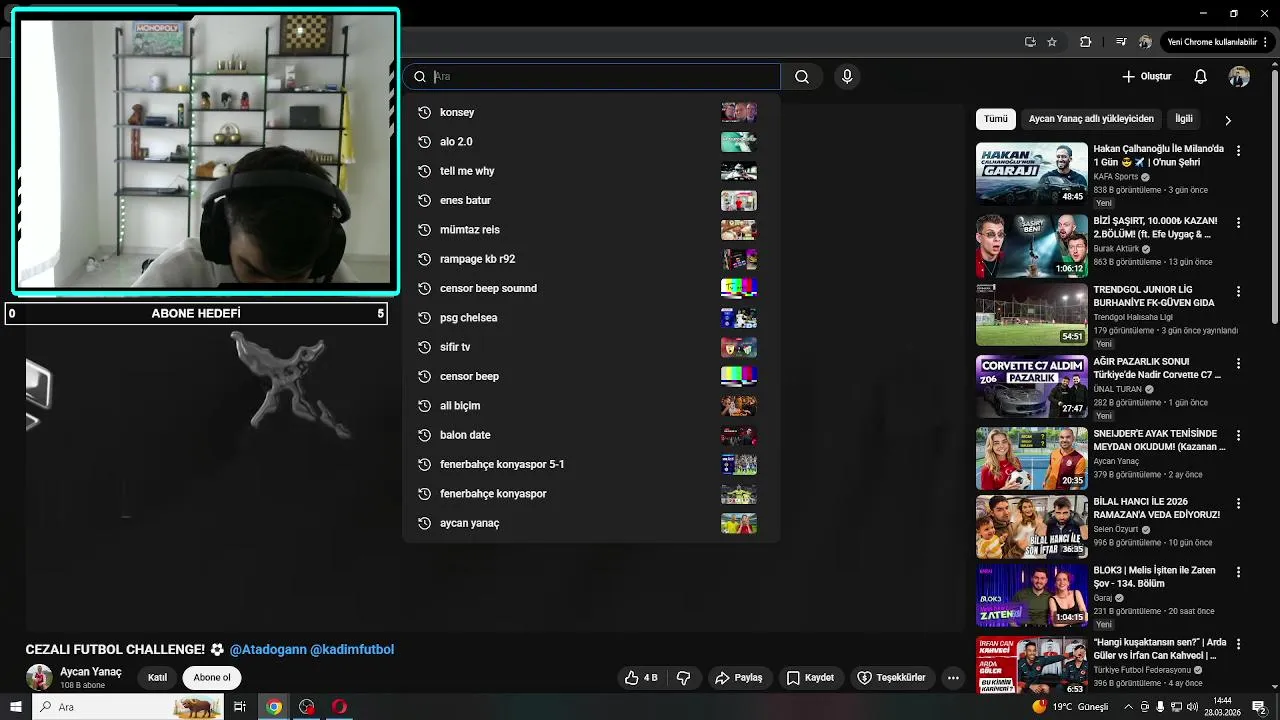Viewport: 1280px width, 720px height.
Task: Open more options for Hakan Çalhanoğlu video
Action: tap(1238, 151)
